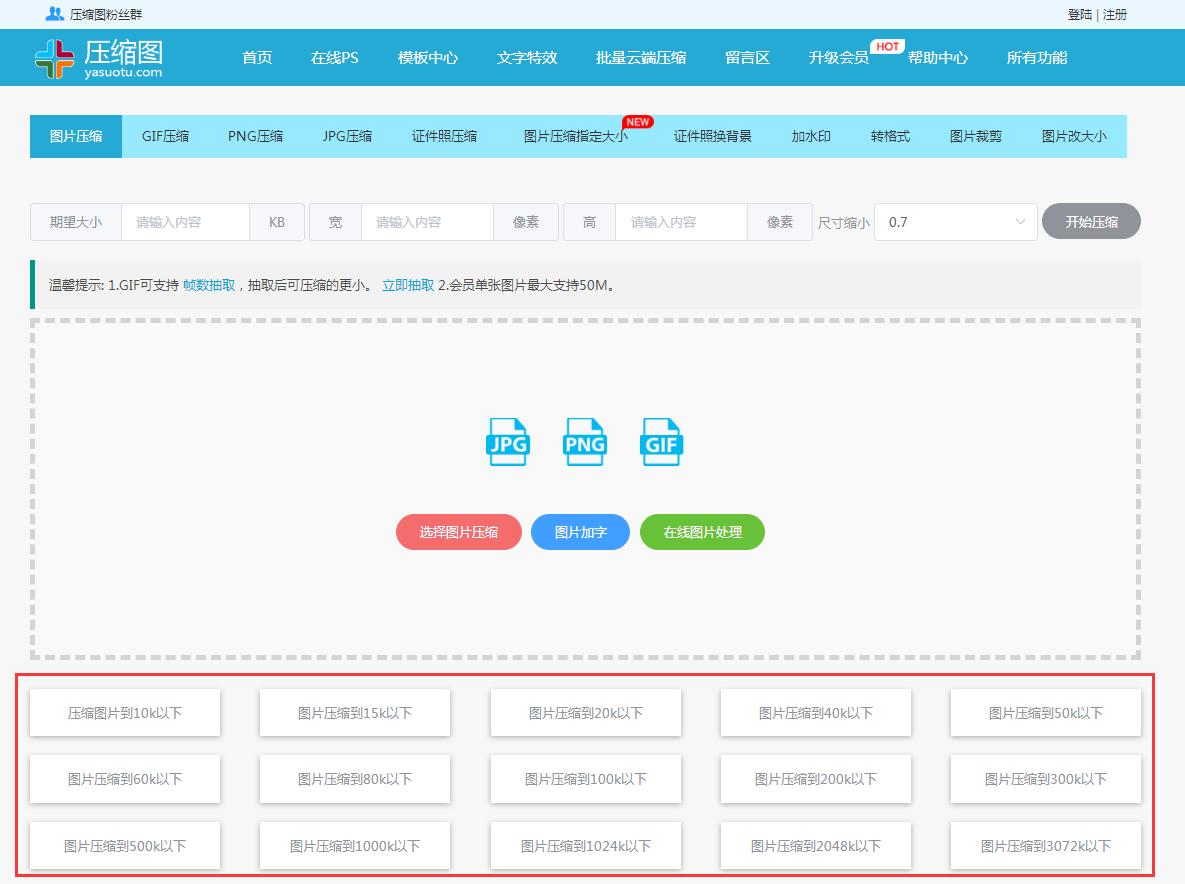
Task: Open 批量云端压缩 in the menu bar
Action: (x=638, y=58)
